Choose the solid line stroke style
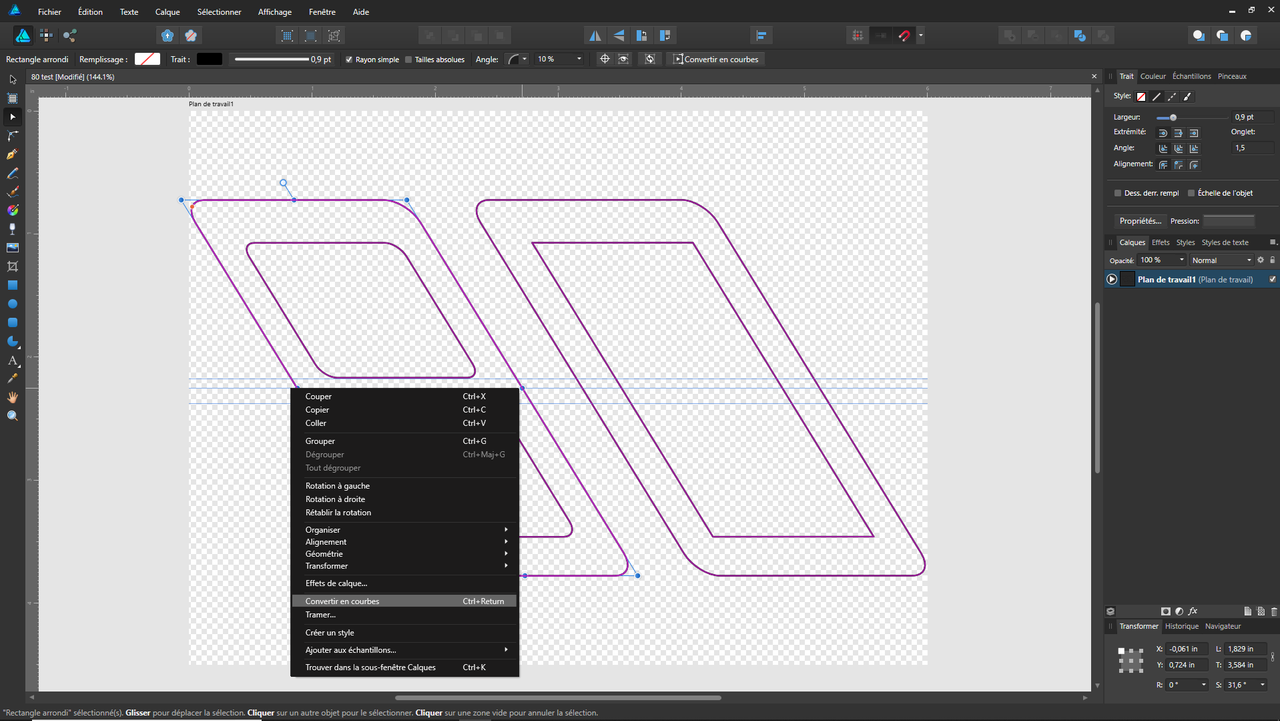Viewport: 1280px width, 721px height. tap(1156, 97)
